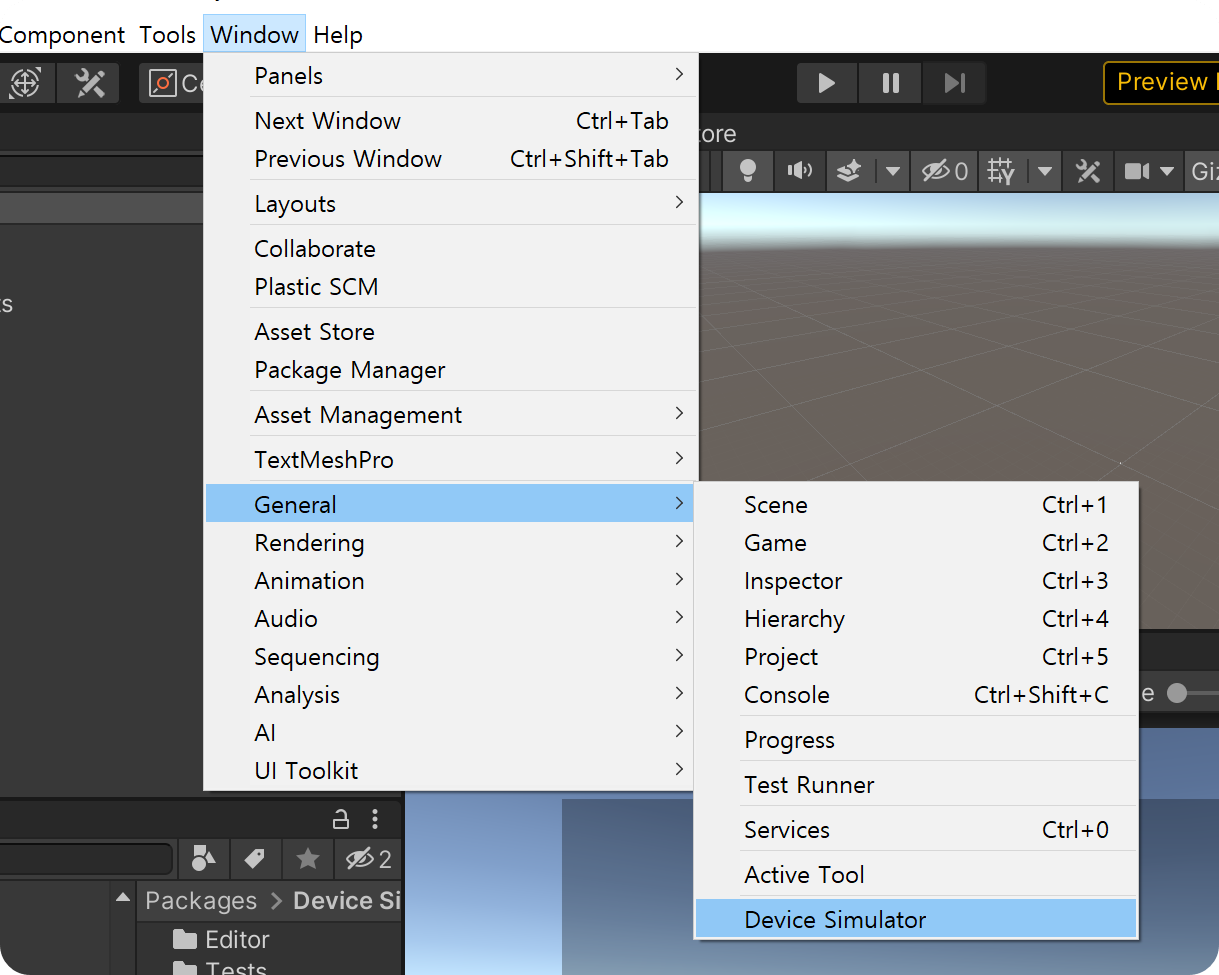Open the Progress window
The image size is (1219, 975).
point(916,740)
